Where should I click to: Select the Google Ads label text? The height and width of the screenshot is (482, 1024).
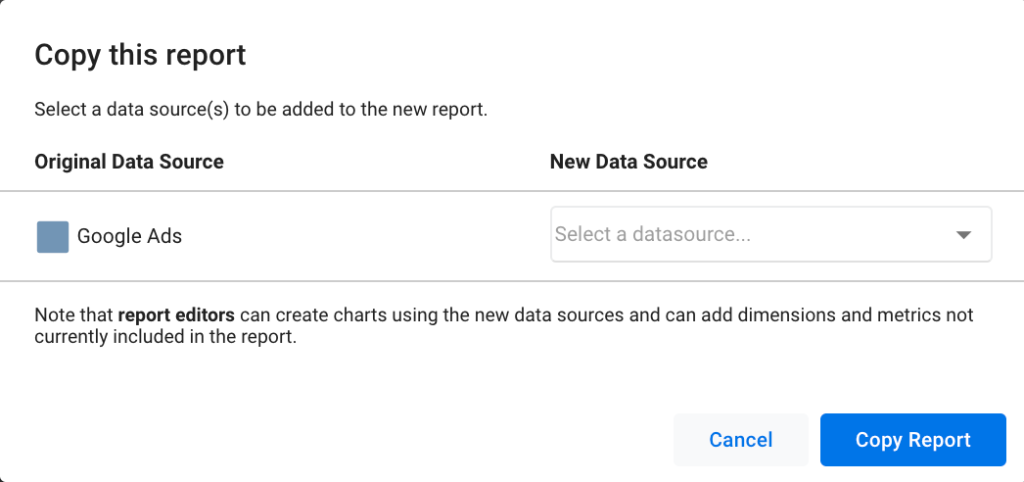point(129,236)
